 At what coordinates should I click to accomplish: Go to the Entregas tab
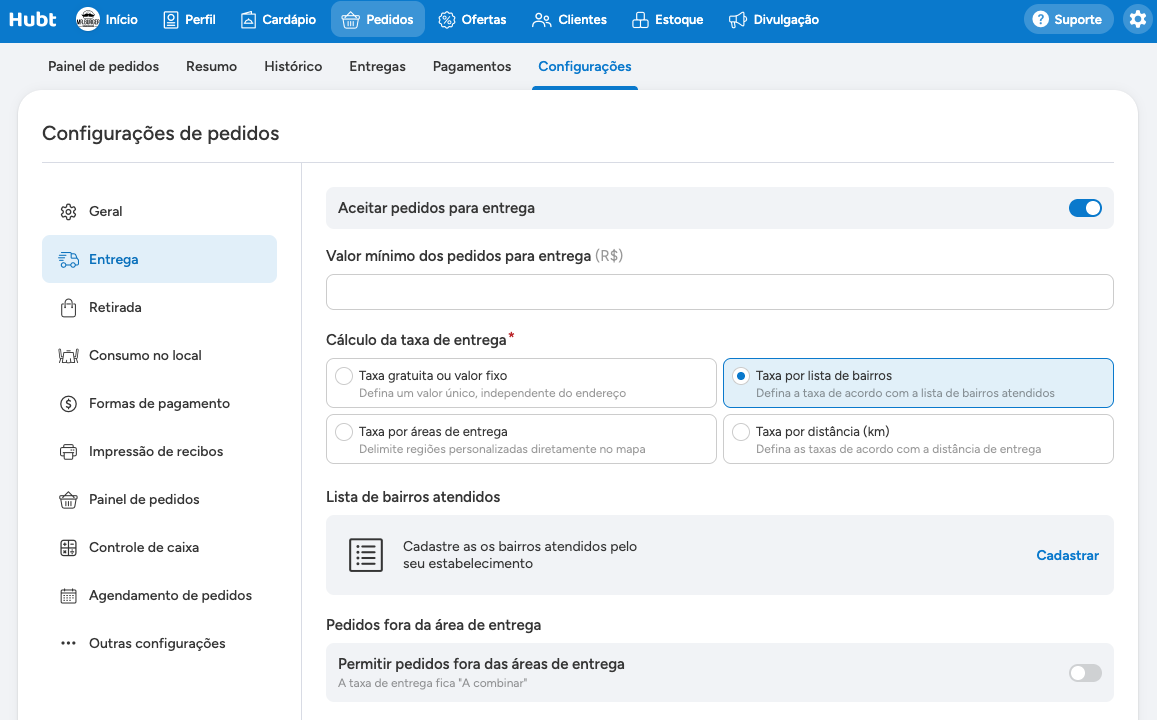click(x=377, y=66)
